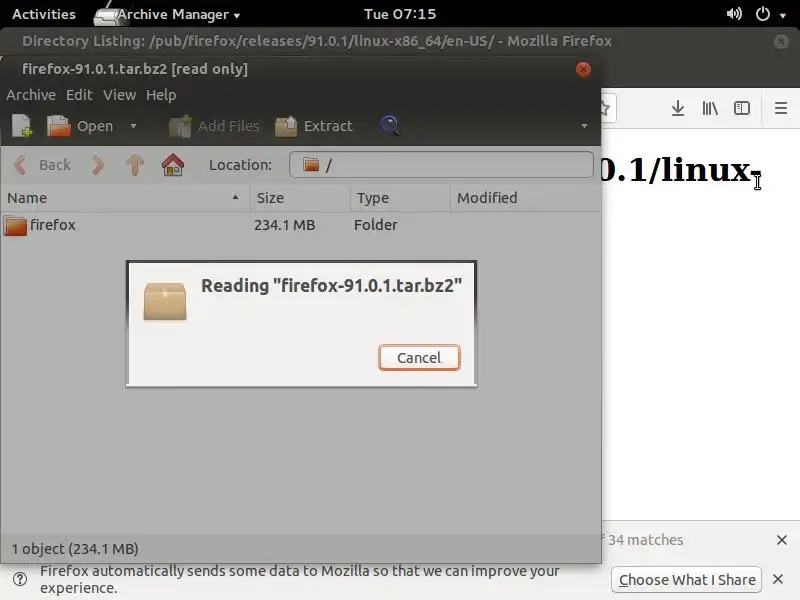This screenshot has width=800, height=600.
Task: Open the Help menu
Action: [x=161, y=95]
